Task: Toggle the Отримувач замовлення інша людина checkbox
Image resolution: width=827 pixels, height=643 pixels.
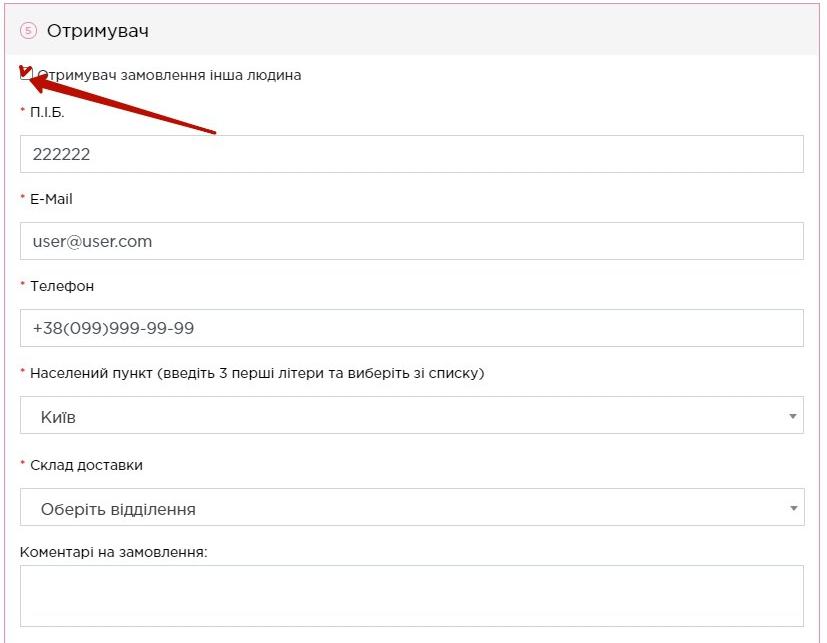Action: (27, 74)
